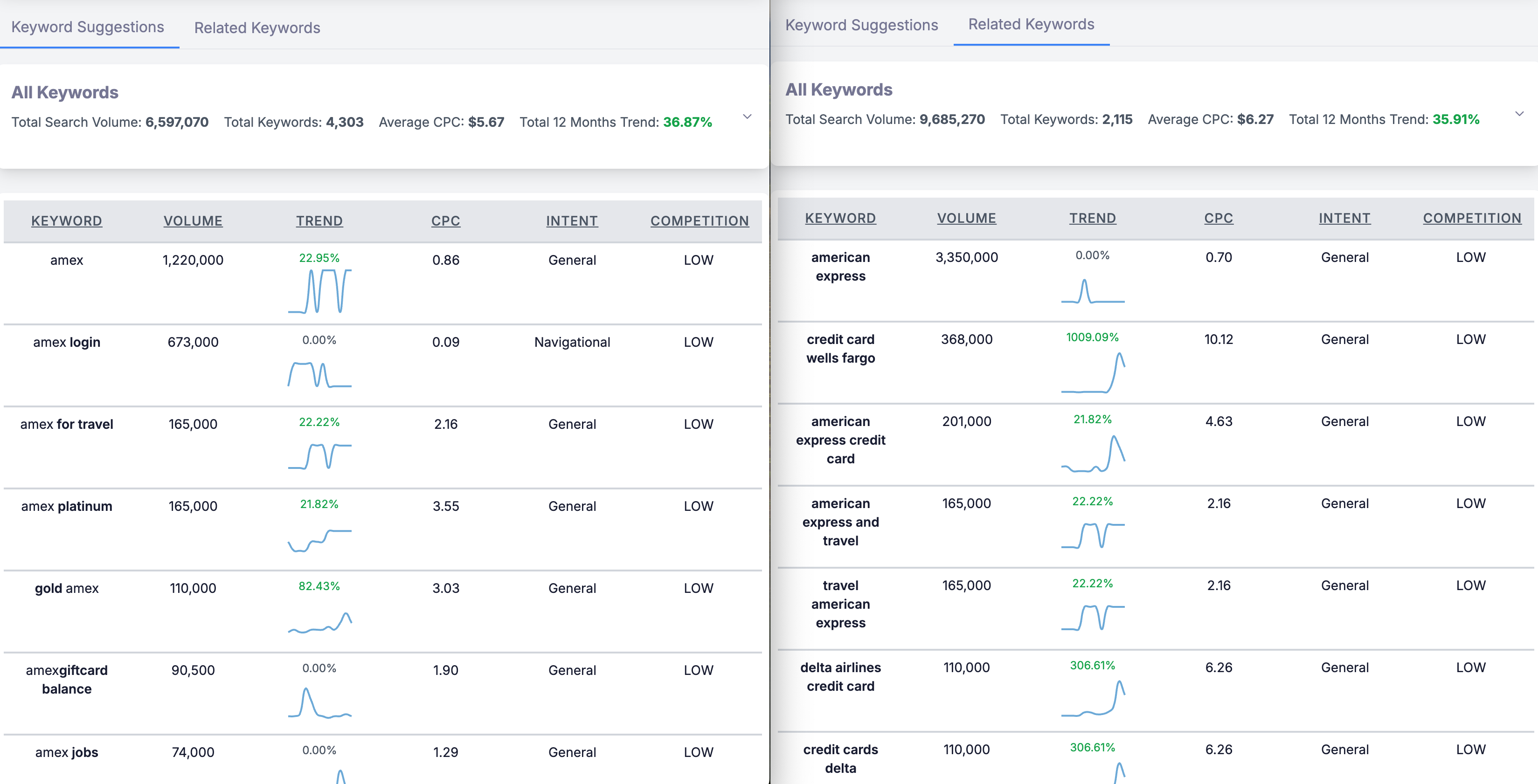Expand the All Keywords summary on left panel
This screenshot has width=1538, height=784.
pyautogui.click(x=748, y=117)
